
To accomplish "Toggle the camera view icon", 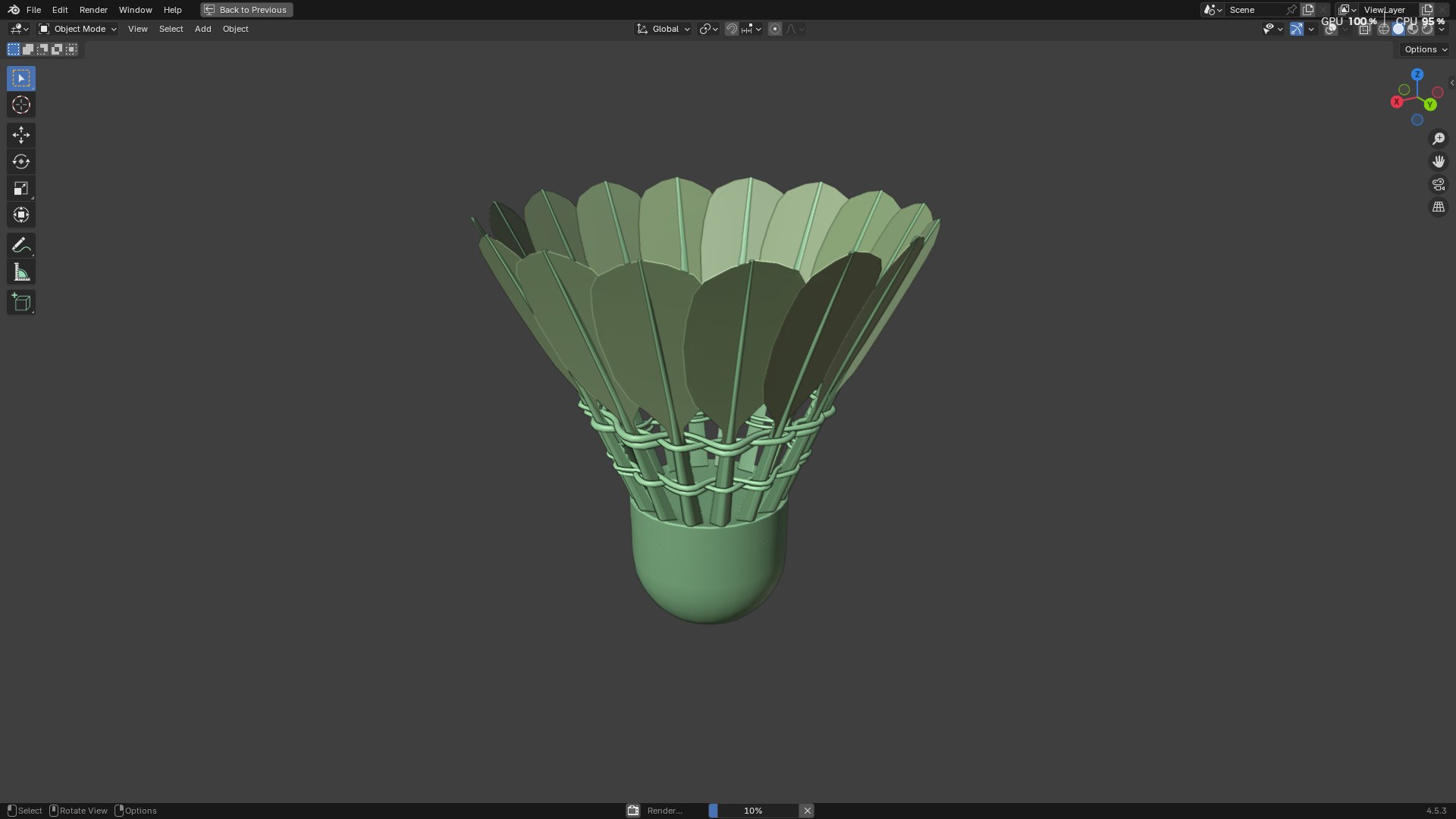I will pyautogui.click(x=1439, y=184).
